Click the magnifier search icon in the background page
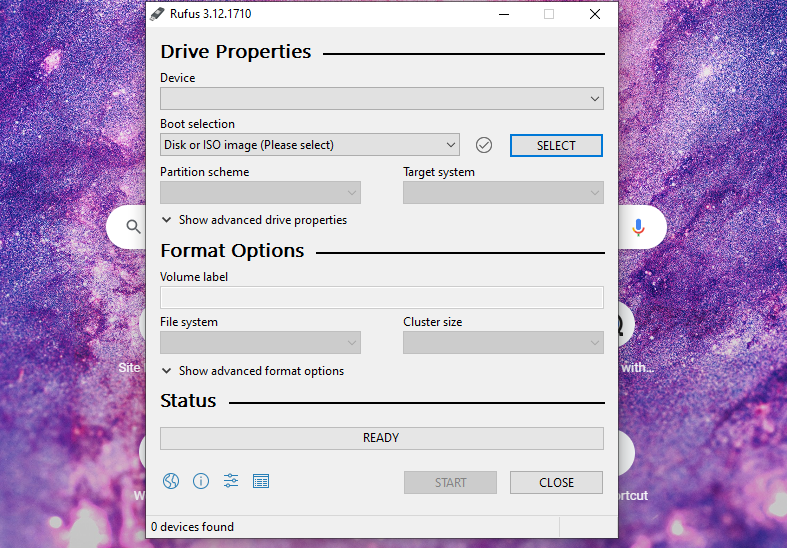The height and width of the screenshot is (548, 787). (x=133, y=227)
